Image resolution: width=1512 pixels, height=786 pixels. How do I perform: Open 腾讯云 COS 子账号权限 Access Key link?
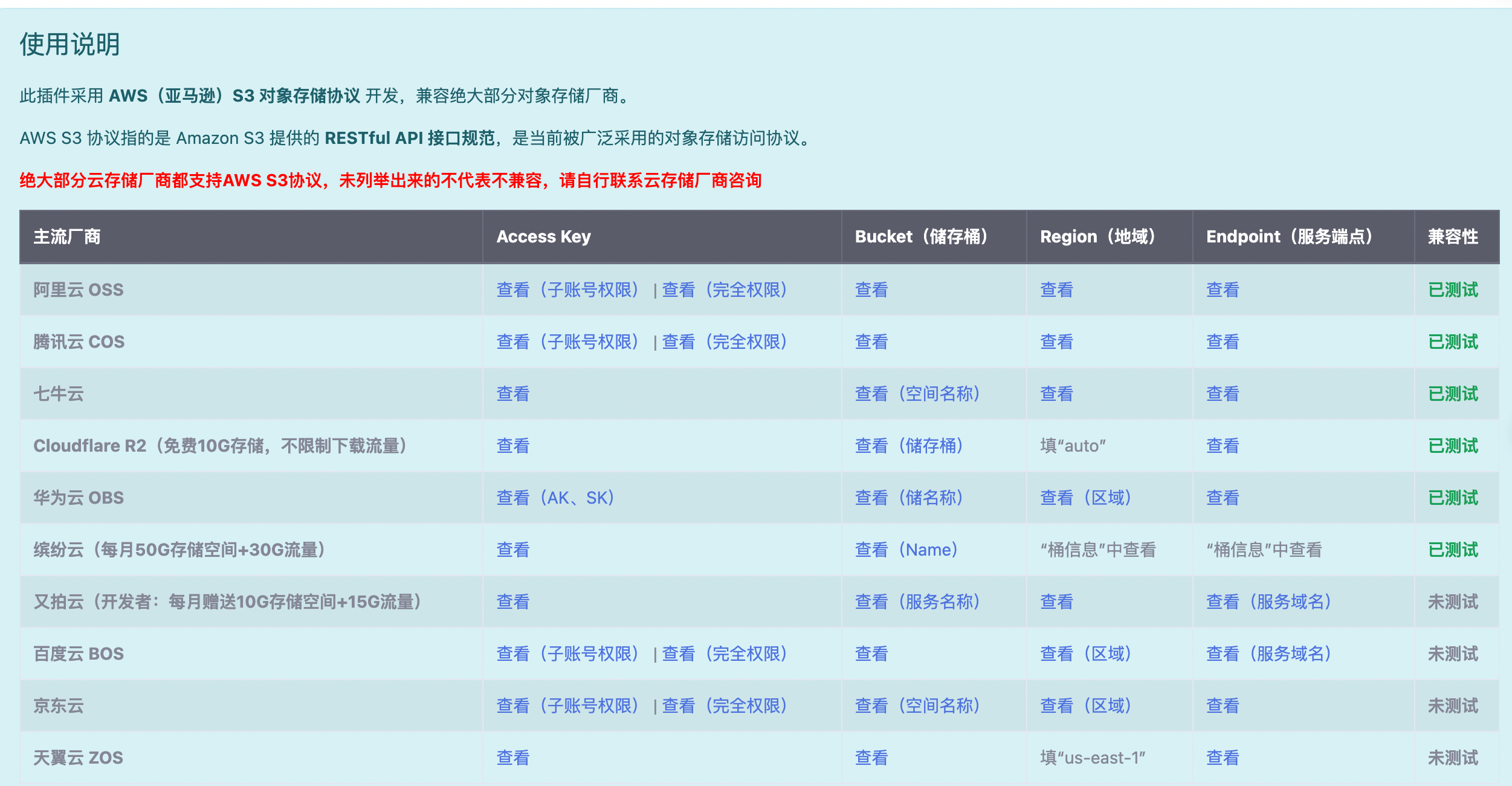(567, 342)
